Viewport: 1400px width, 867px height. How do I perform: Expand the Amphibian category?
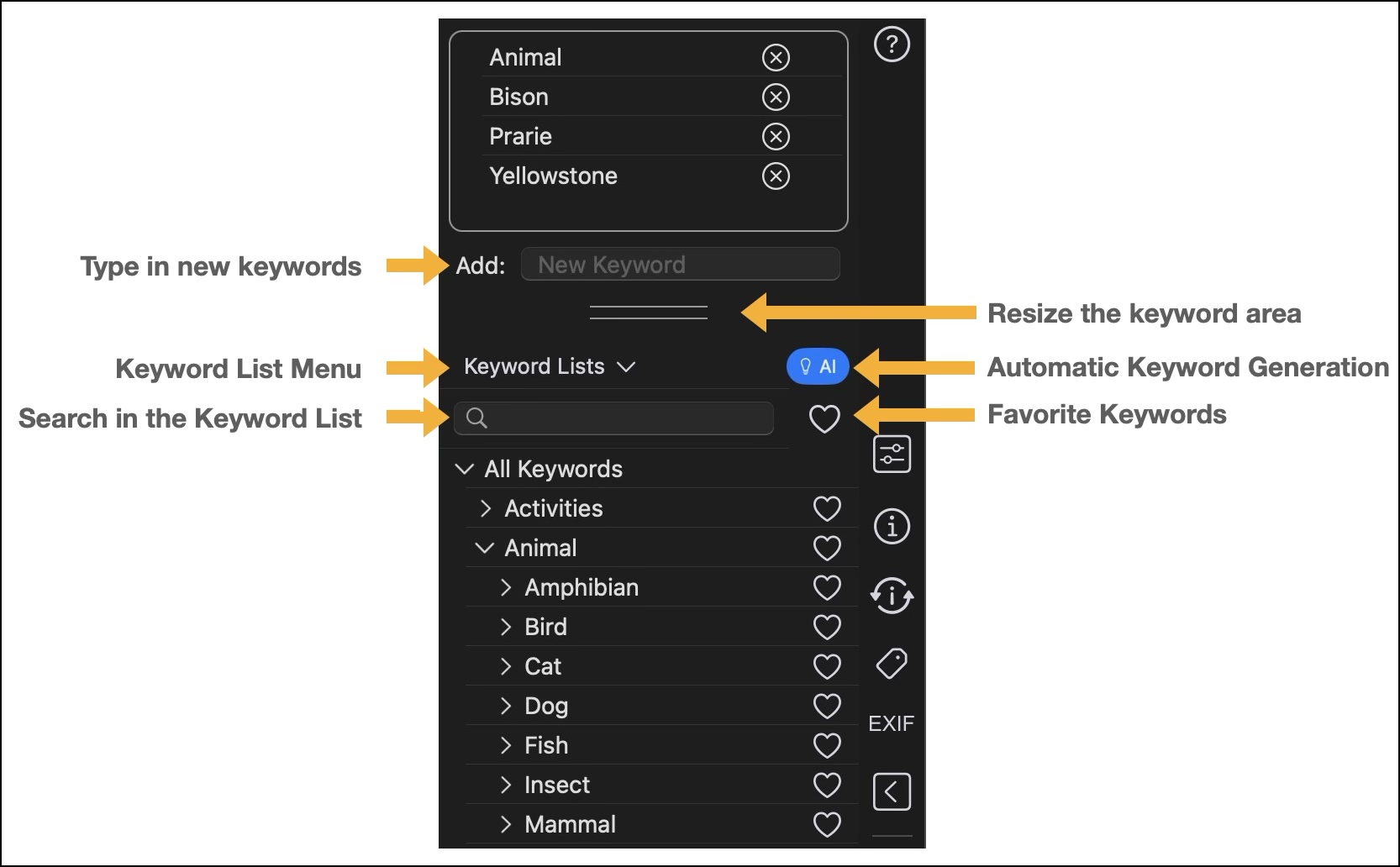506,587
